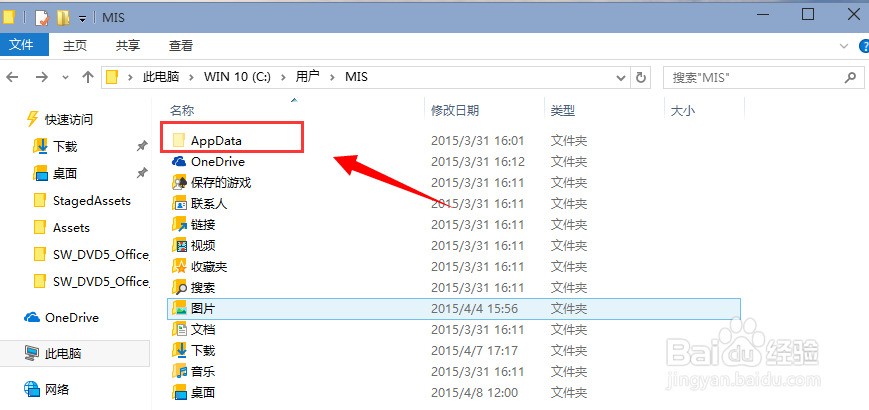
Task: Sort by 修改日期 column header
Action: coord(455,110)
